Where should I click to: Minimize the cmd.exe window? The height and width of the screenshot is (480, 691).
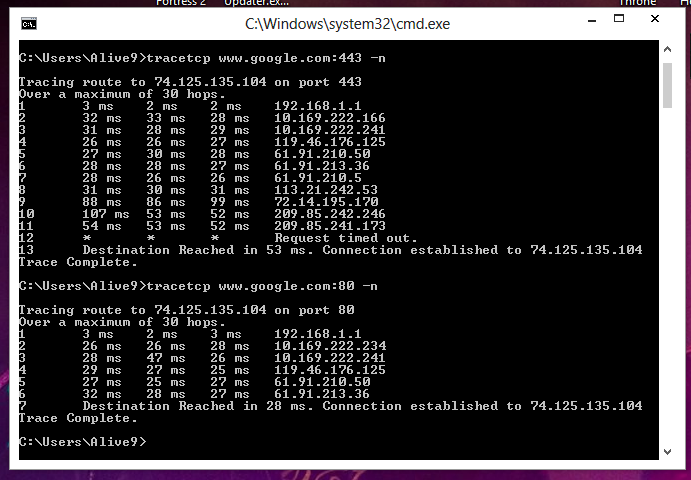pyautogui.click(x=592, y=21)
